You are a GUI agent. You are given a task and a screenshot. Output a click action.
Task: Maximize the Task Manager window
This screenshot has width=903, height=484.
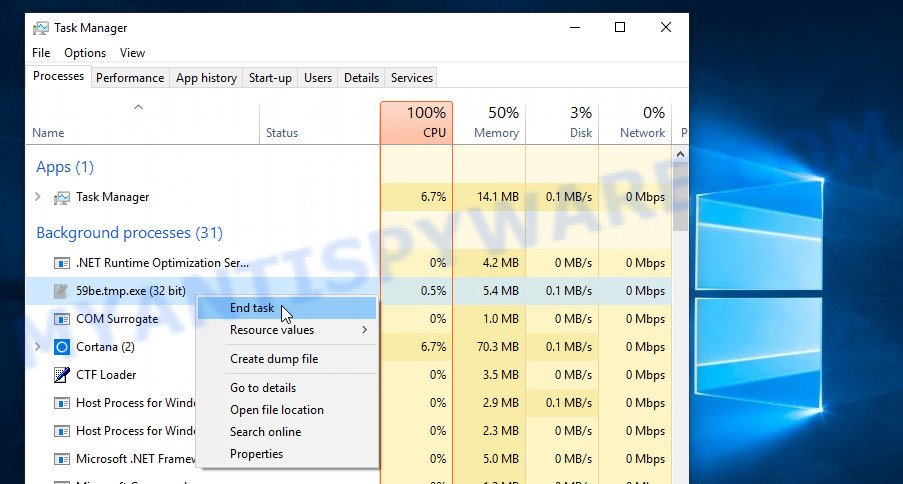click(x=620, y=27)
